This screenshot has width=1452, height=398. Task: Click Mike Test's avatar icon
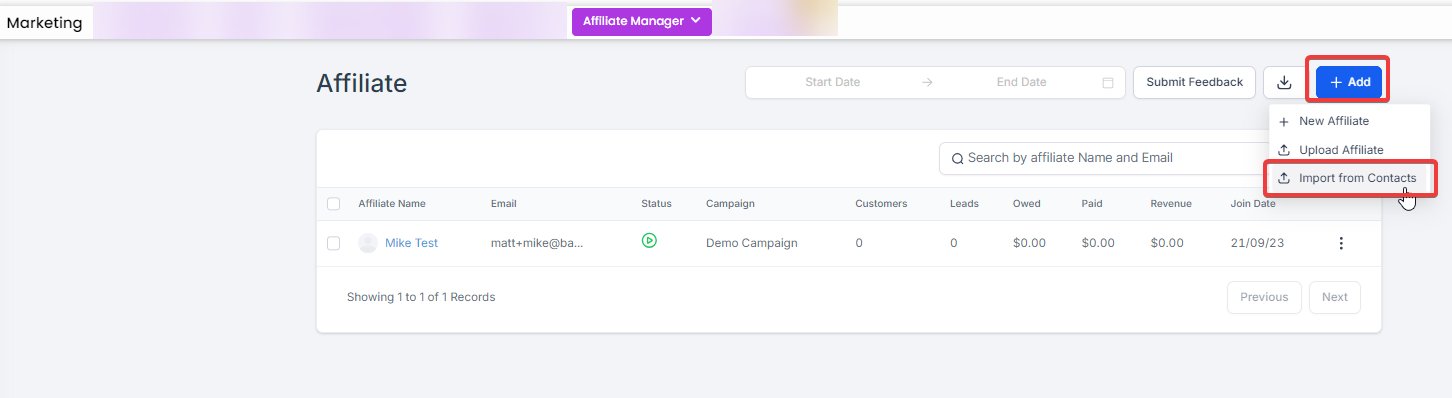[368, 243]
